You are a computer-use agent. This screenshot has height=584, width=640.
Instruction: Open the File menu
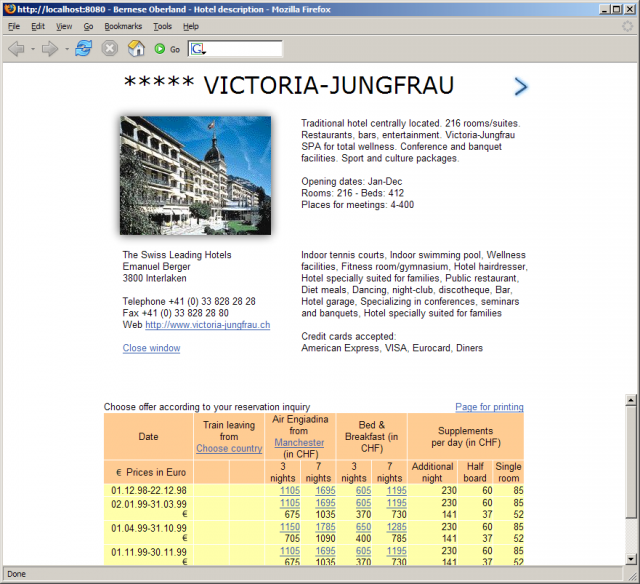(14, 27)
